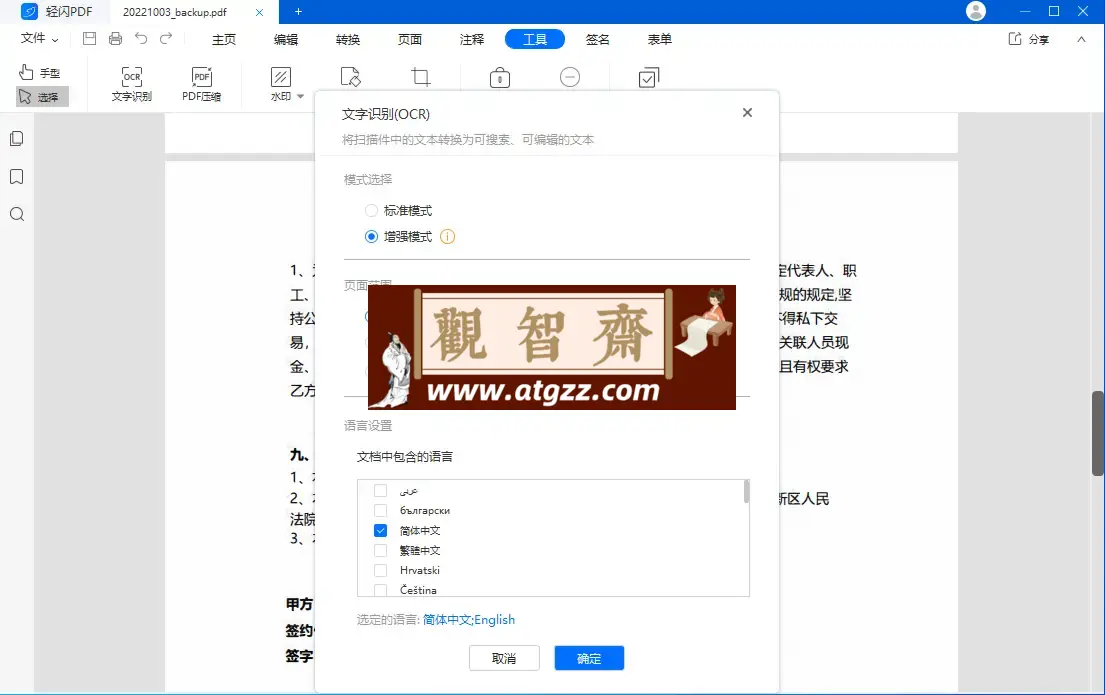This screenshot has width=1105, height=695.
Task: Click the lock/protect document icon
Action: point(500,78)
